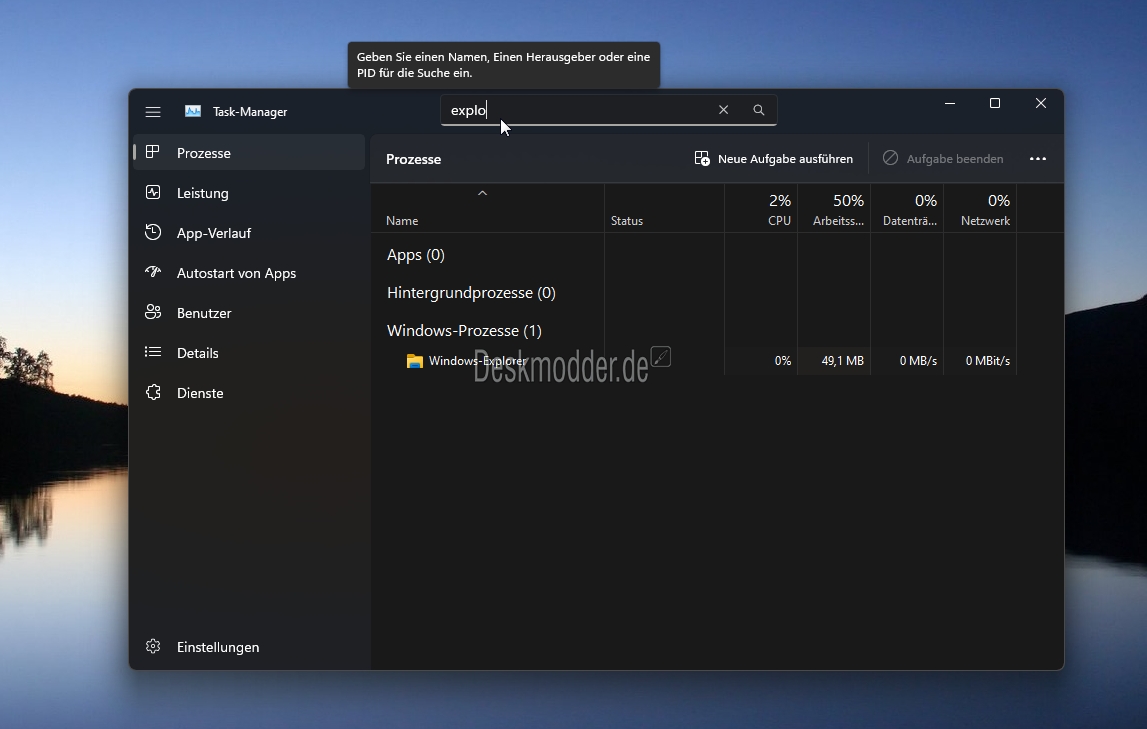Screen dimensions: 1147x729
Task: Collapse the sort chevron above Name
Action: (x=482, y=193)
